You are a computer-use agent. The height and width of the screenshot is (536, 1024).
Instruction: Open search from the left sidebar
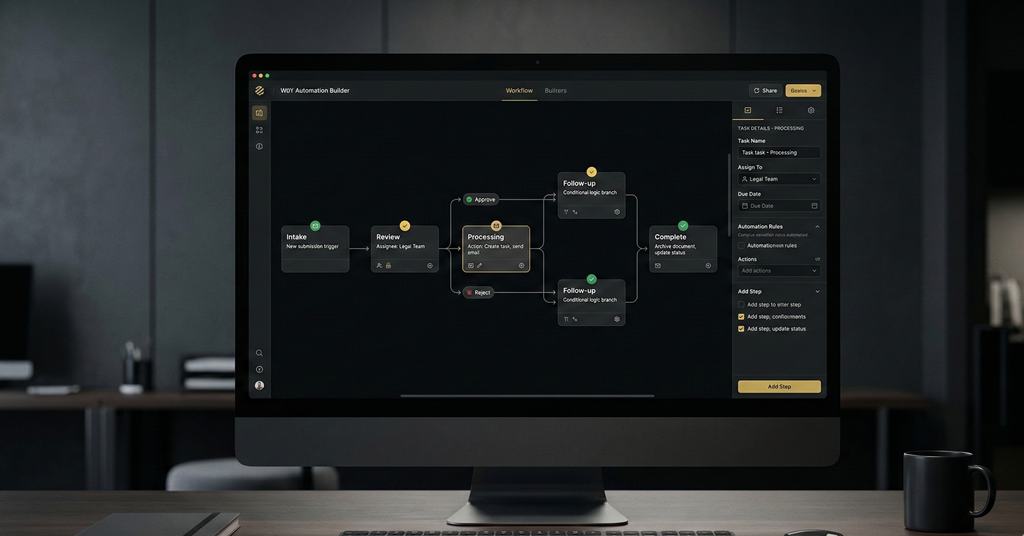coord(259,353)
